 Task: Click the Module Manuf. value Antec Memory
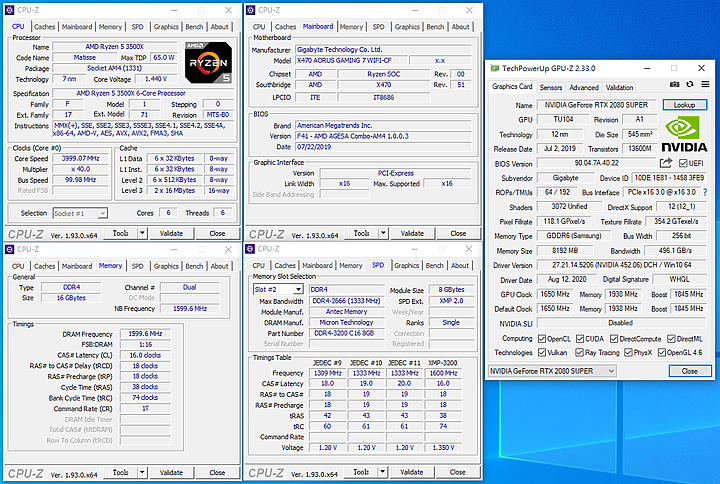[x=347, y=311]
